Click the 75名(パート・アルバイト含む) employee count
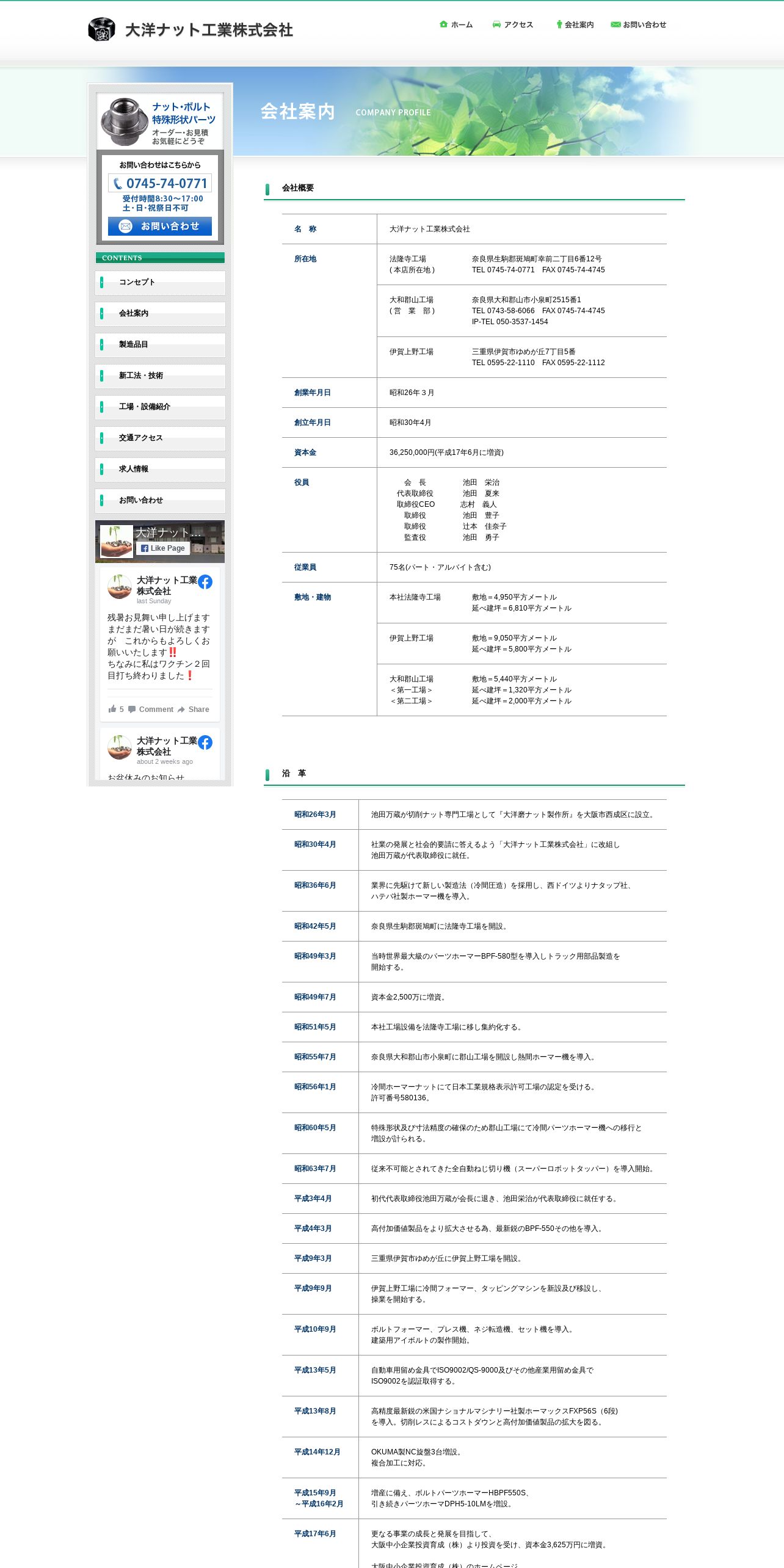This screenshot has width=784, height=1568. click(x=440, y=567)
